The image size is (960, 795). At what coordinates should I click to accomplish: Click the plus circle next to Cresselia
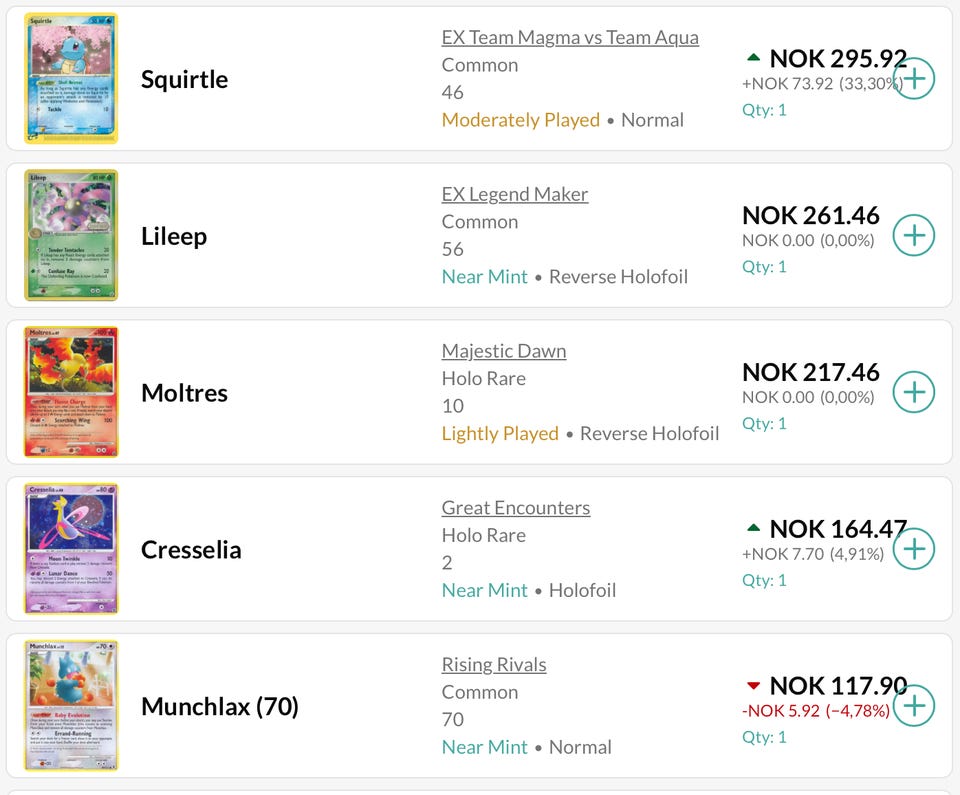pos(913,549)
